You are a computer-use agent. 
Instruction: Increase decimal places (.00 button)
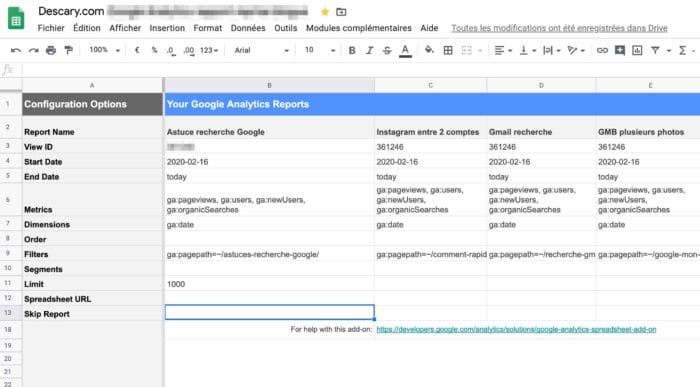click(189, 50)
